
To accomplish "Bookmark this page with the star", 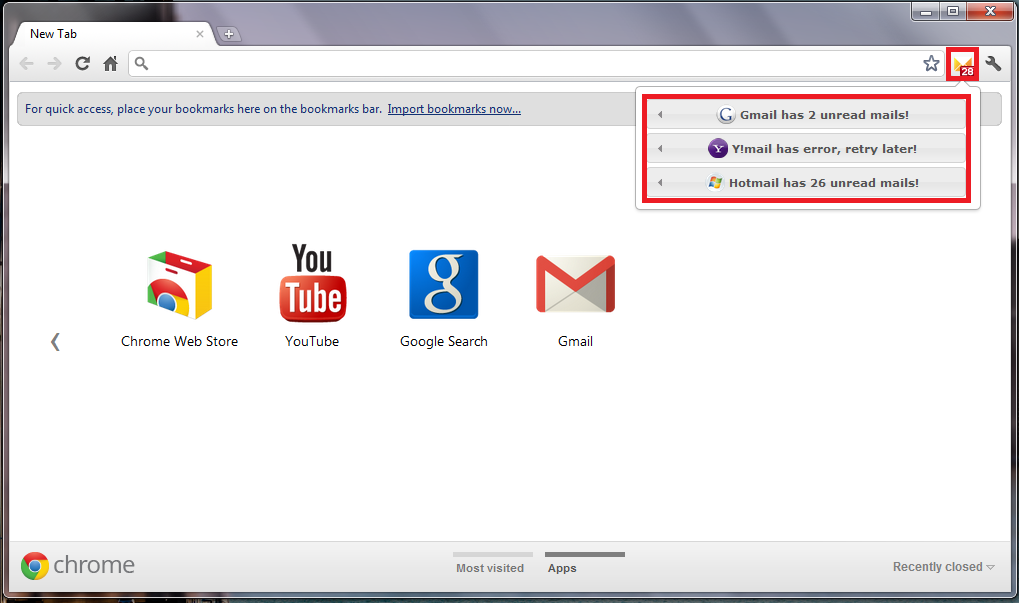I will (931, 63).
